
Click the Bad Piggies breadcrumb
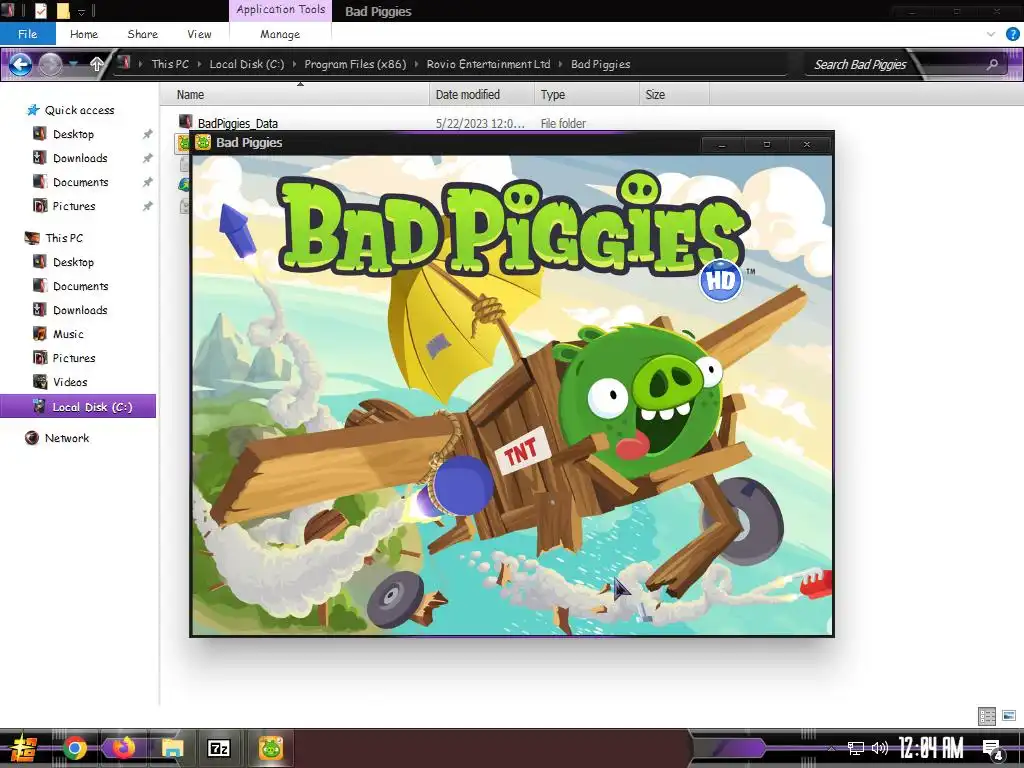[x=601, y=64]
